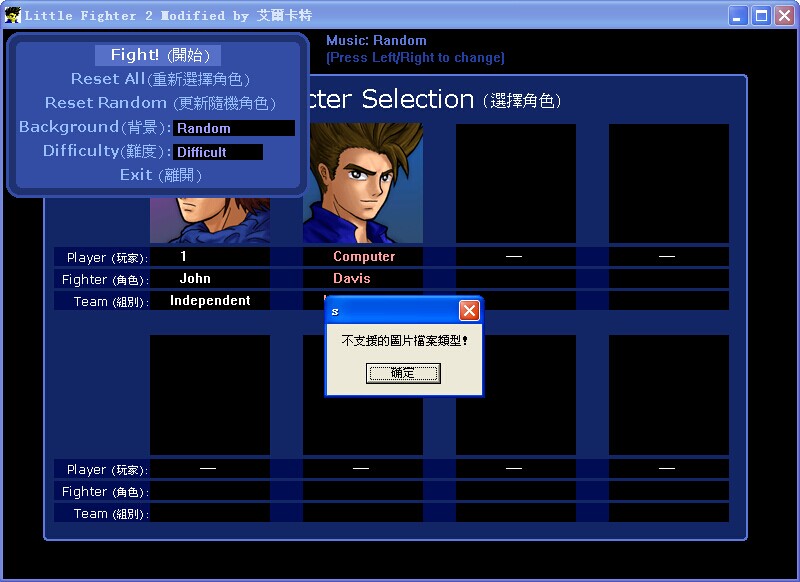Click the Difficulty (難度) label
The width and height of the screenshot is (800, 582).
click(107, 151)
